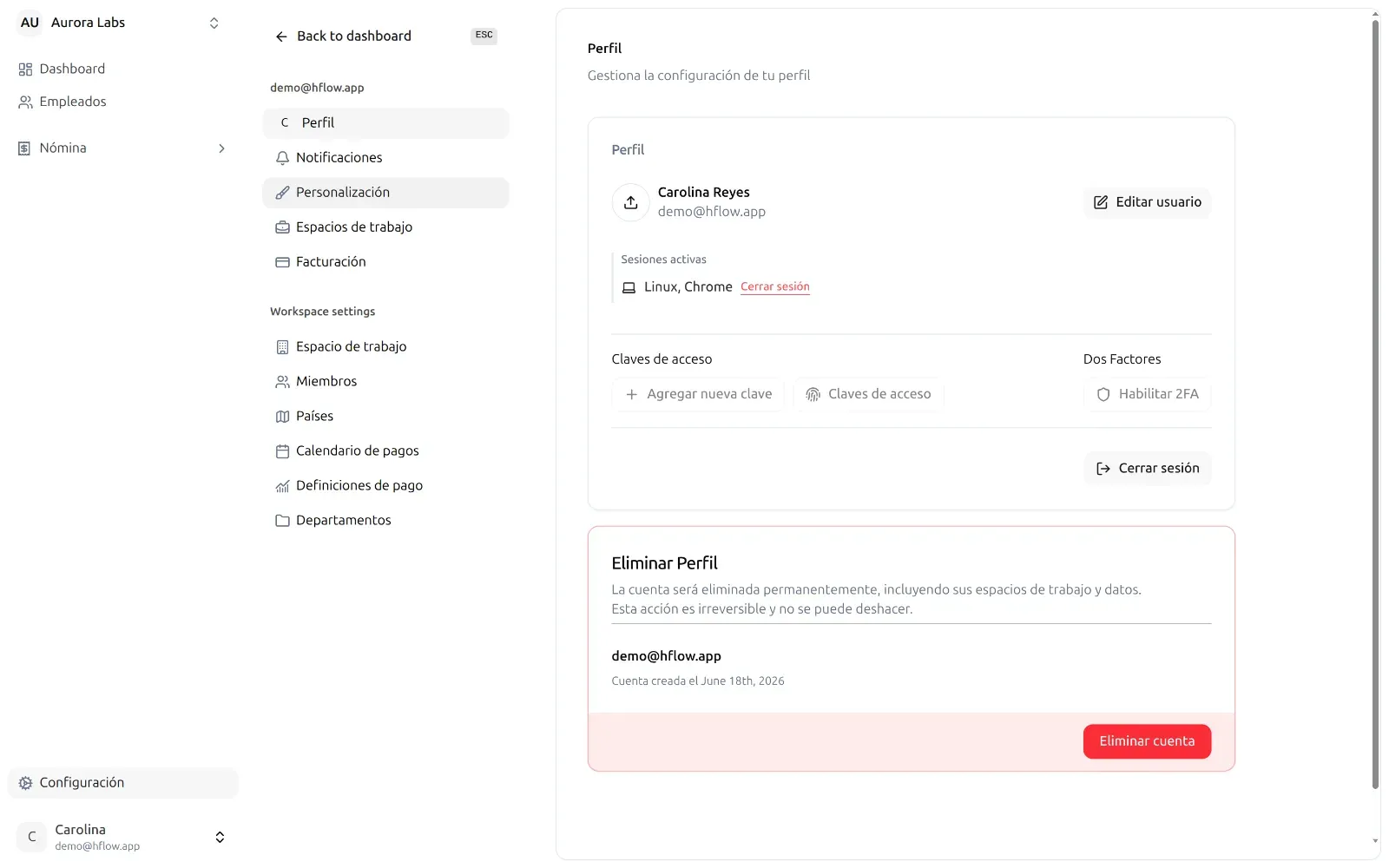The image size is (1389, 868).
Task: Click the avatar upload icon
Action: (631, 202)
